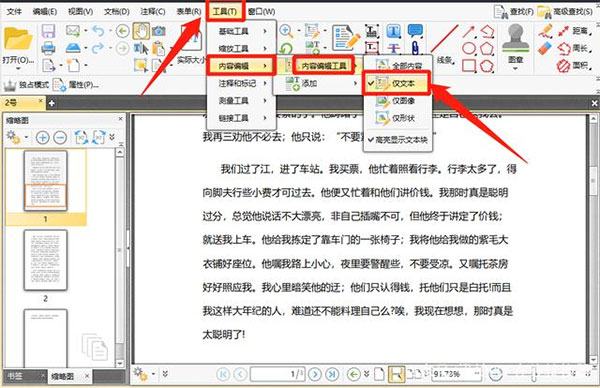Screen dimensions: 600x388
Task: Send the document by email icon
Action: (x=73, y=31)
